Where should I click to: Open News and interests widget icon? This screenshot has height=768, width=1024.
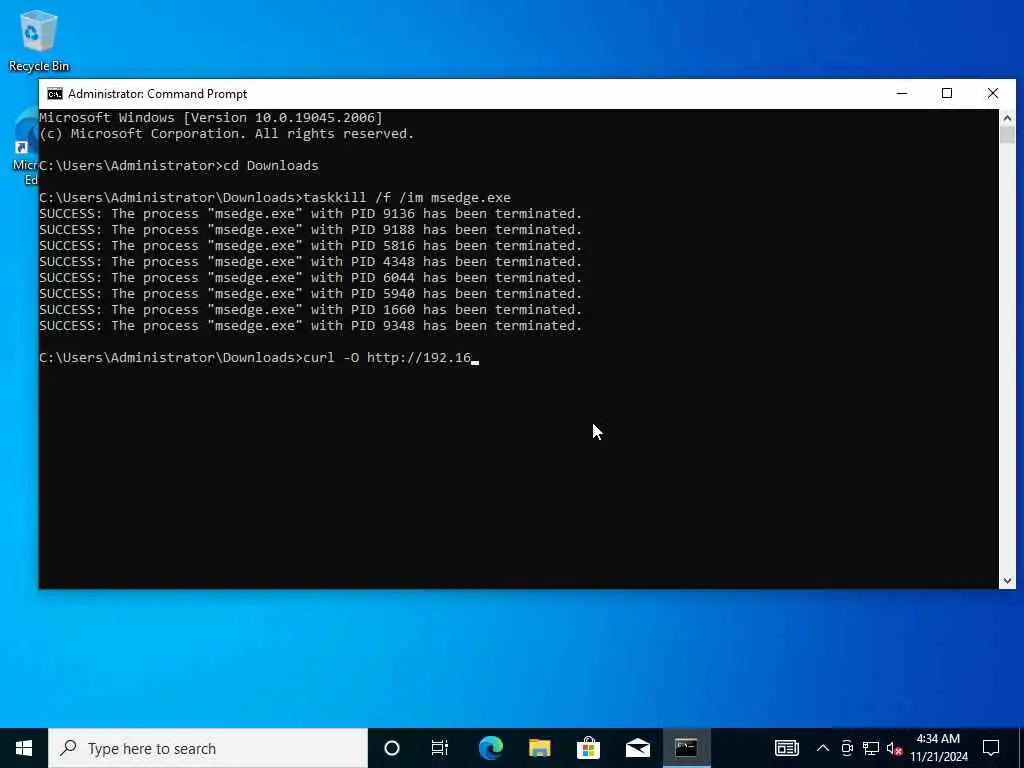click(787, 748)
